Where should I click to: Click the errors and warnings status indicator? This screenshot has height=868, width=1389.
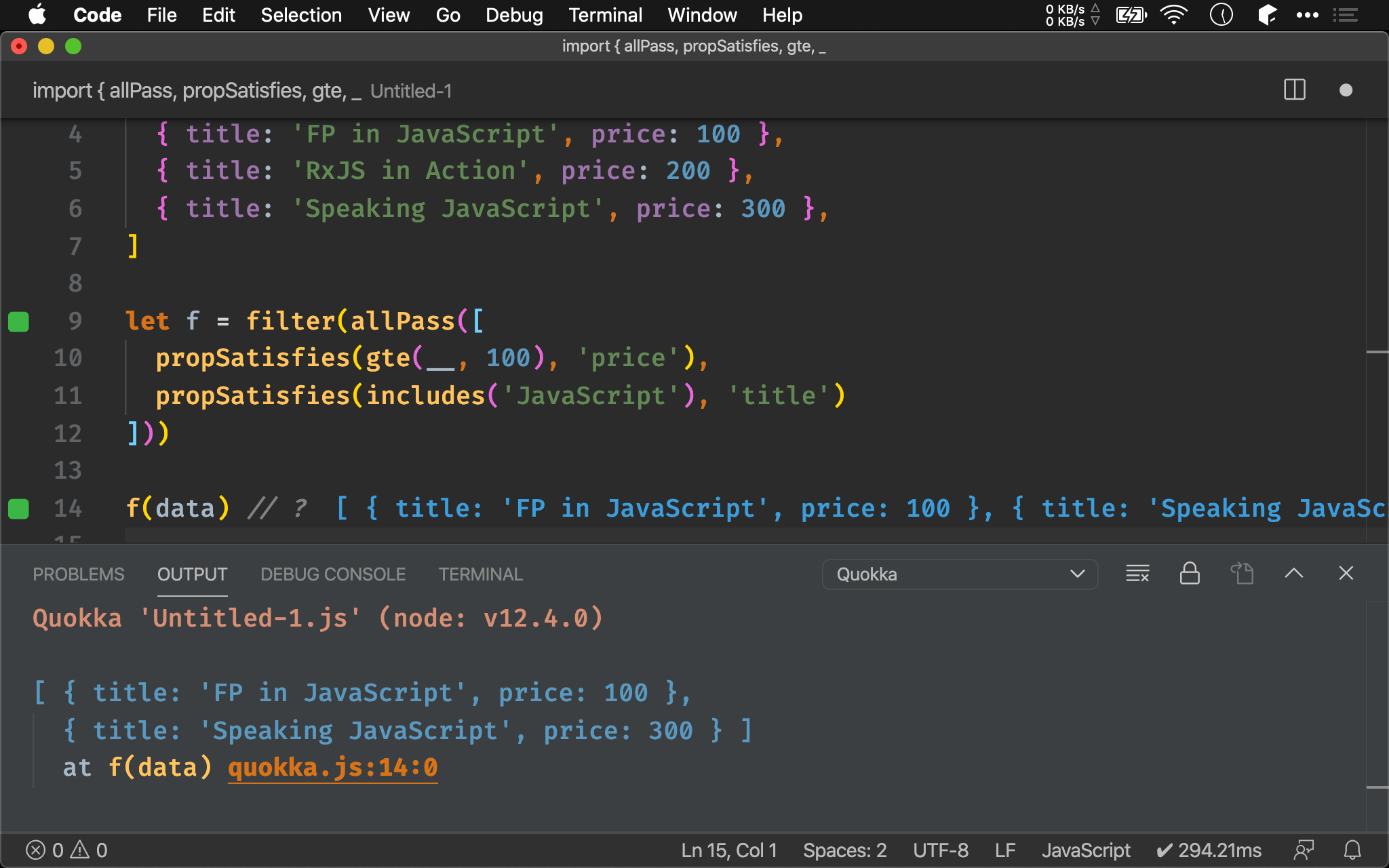coord(66,850)
